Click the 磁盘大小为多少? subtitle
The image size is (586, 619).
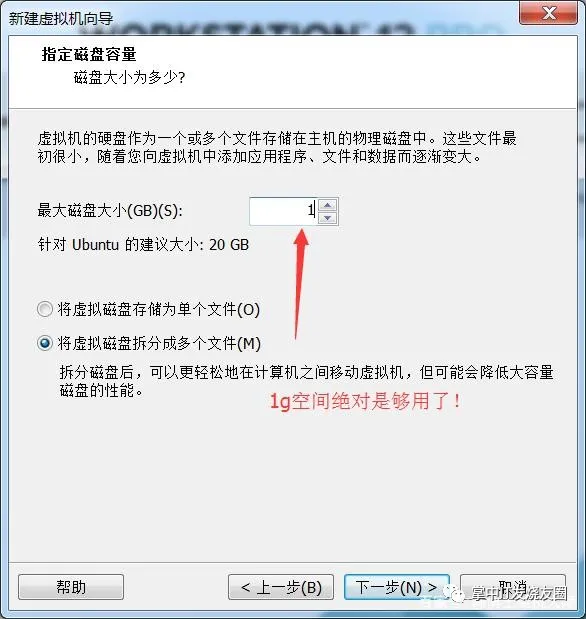coord(130,77)
